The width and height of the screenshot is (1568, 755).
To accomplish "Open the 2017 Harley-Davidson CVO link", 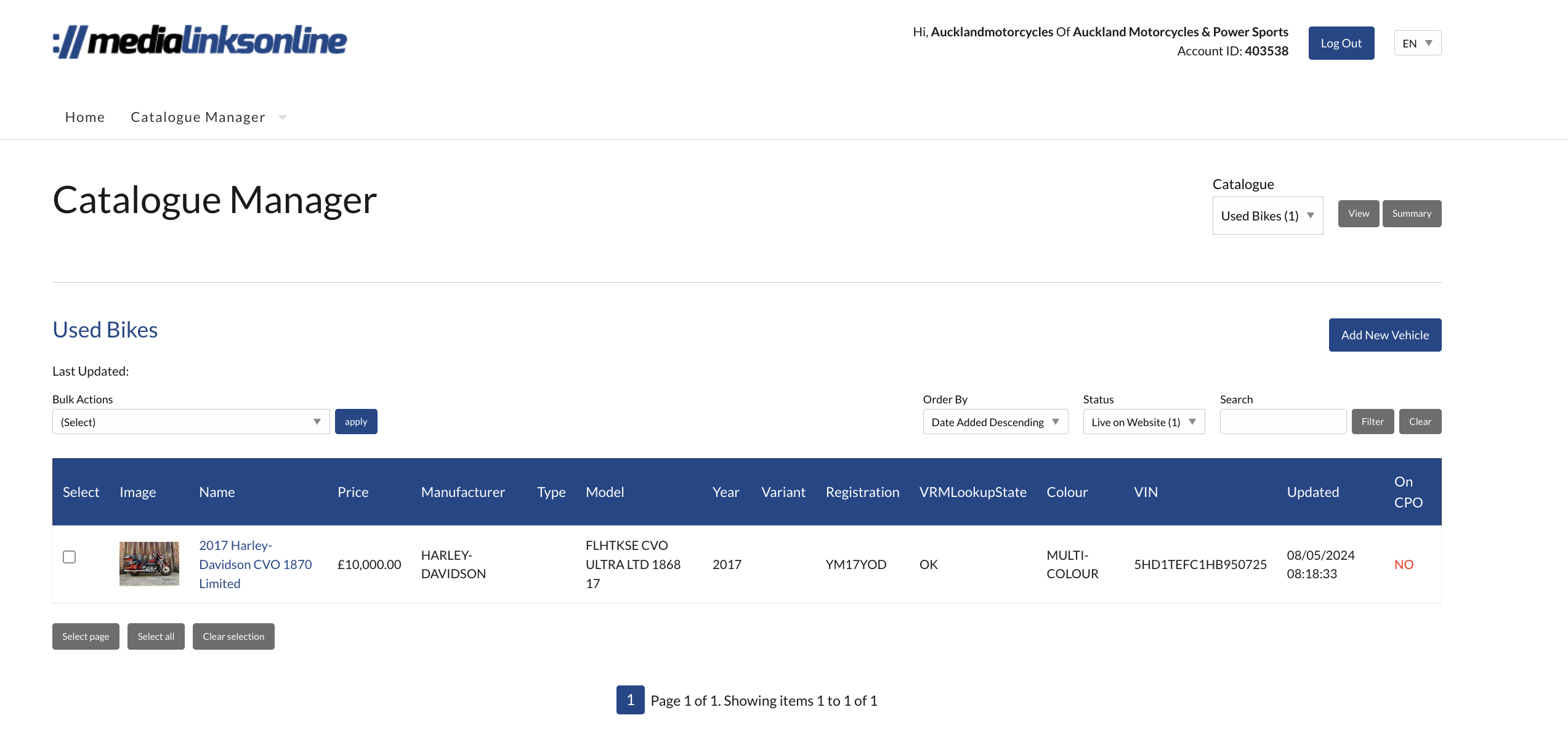I will [255, 564].
